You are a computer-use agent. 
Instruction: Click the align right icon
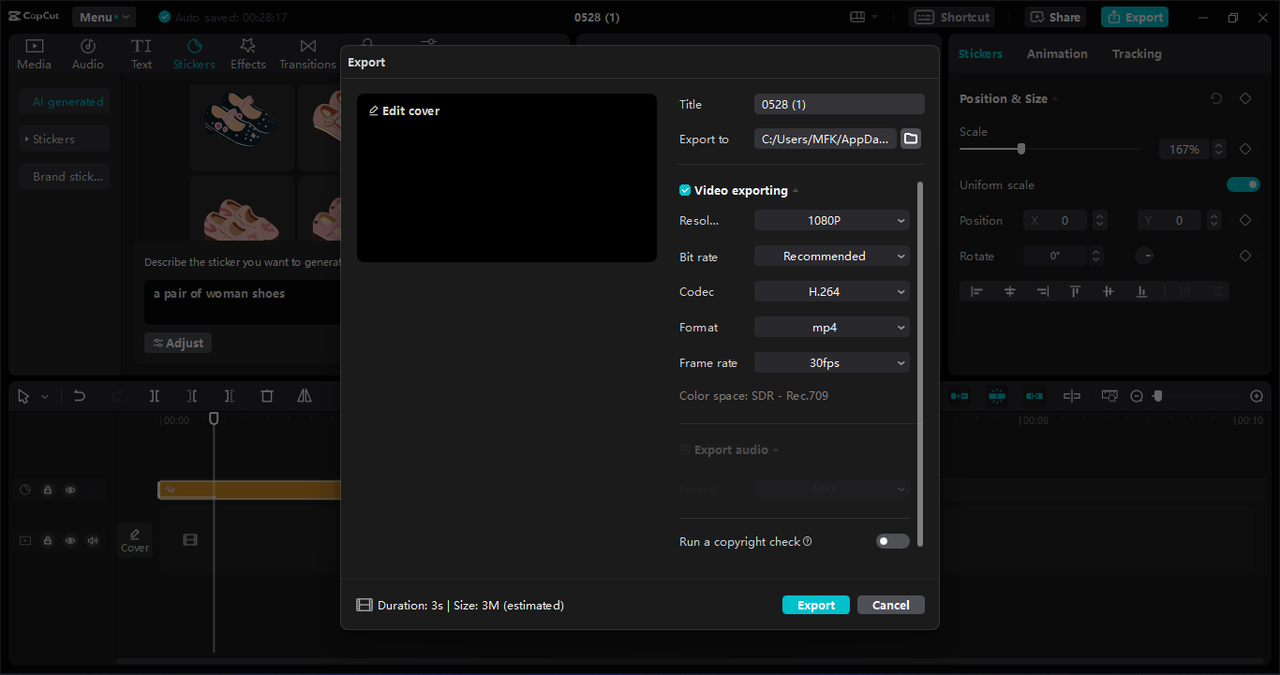tap(1043, 292)
